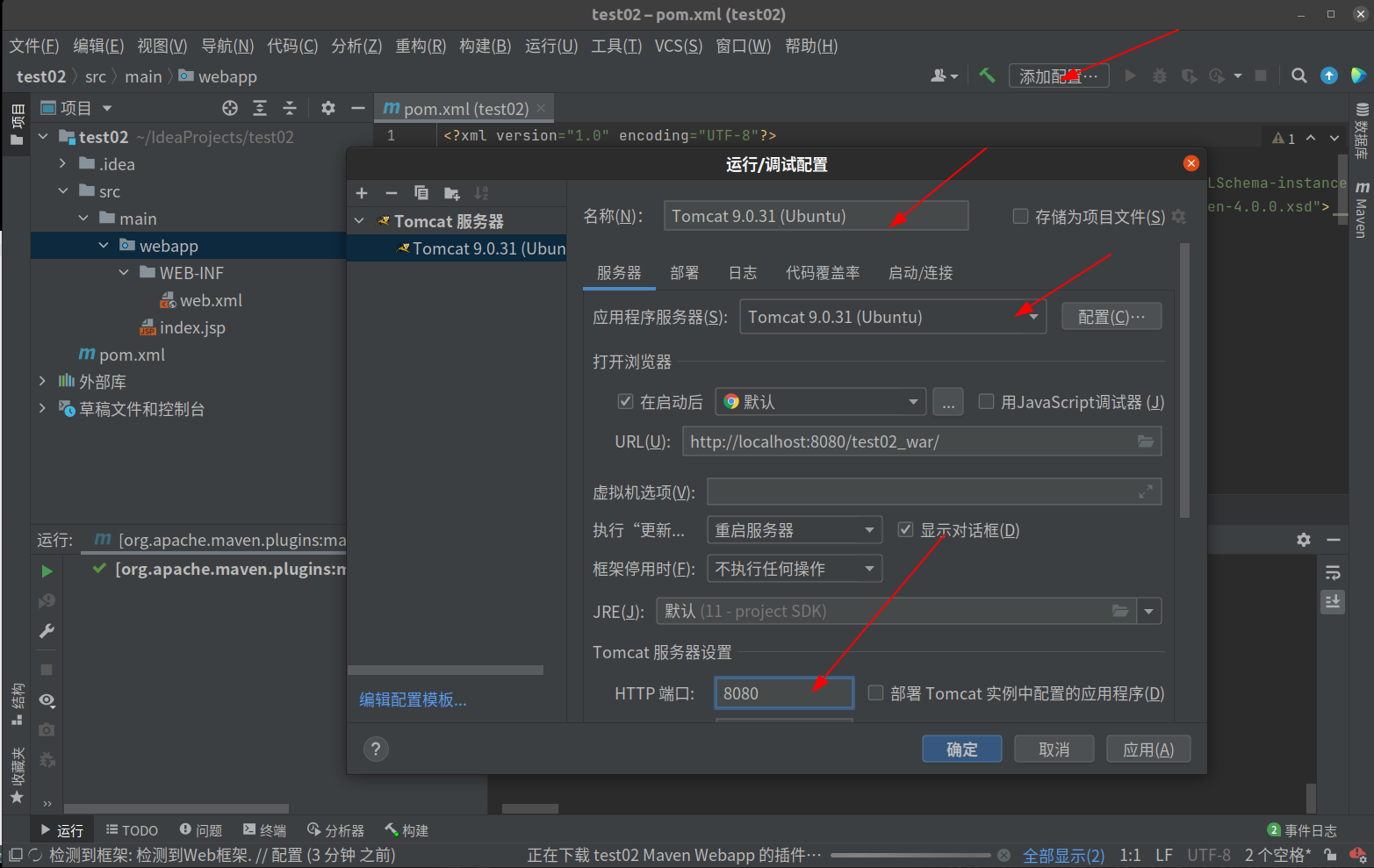Open Code Coverage tab

click(823, 273)
